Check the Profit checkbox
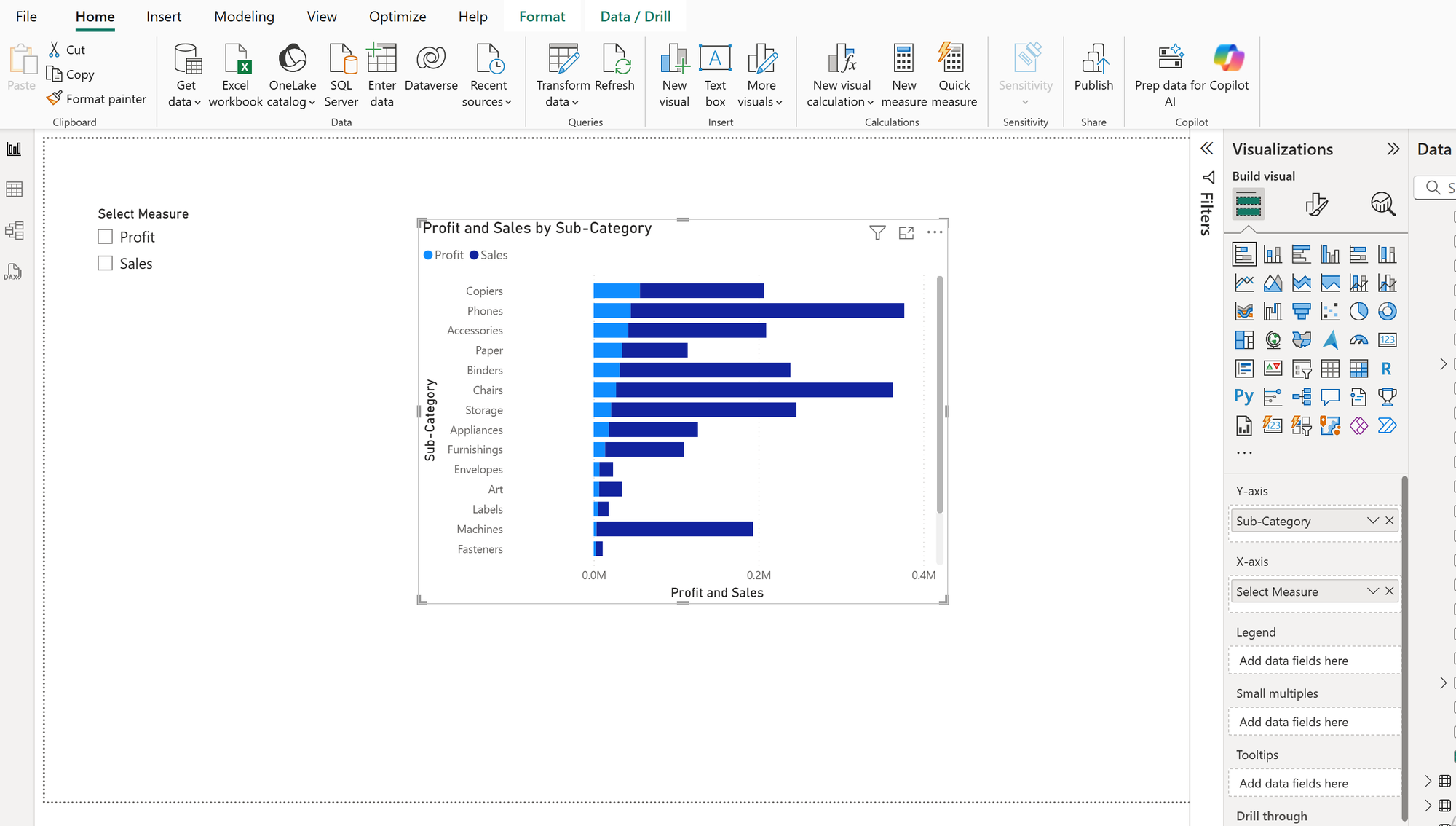Image resolution: width=1456 pixels, height=826 pixels. point(106,237)
